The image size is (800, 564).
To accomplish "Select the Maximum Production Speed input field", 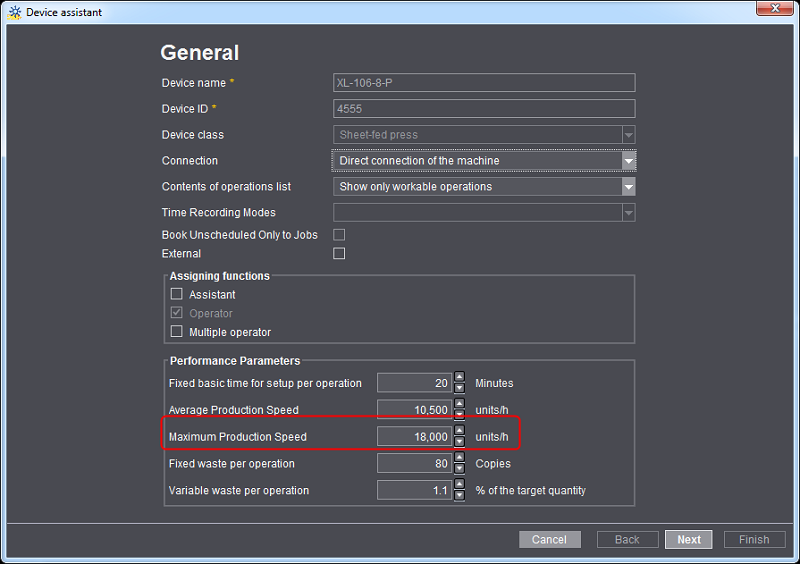I will point(414,437).
